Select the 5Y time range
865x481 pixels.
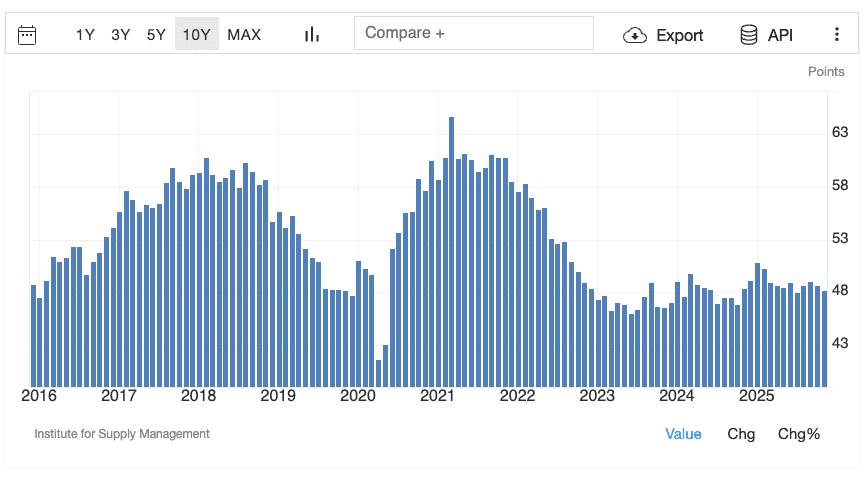[x=156, y=35]
